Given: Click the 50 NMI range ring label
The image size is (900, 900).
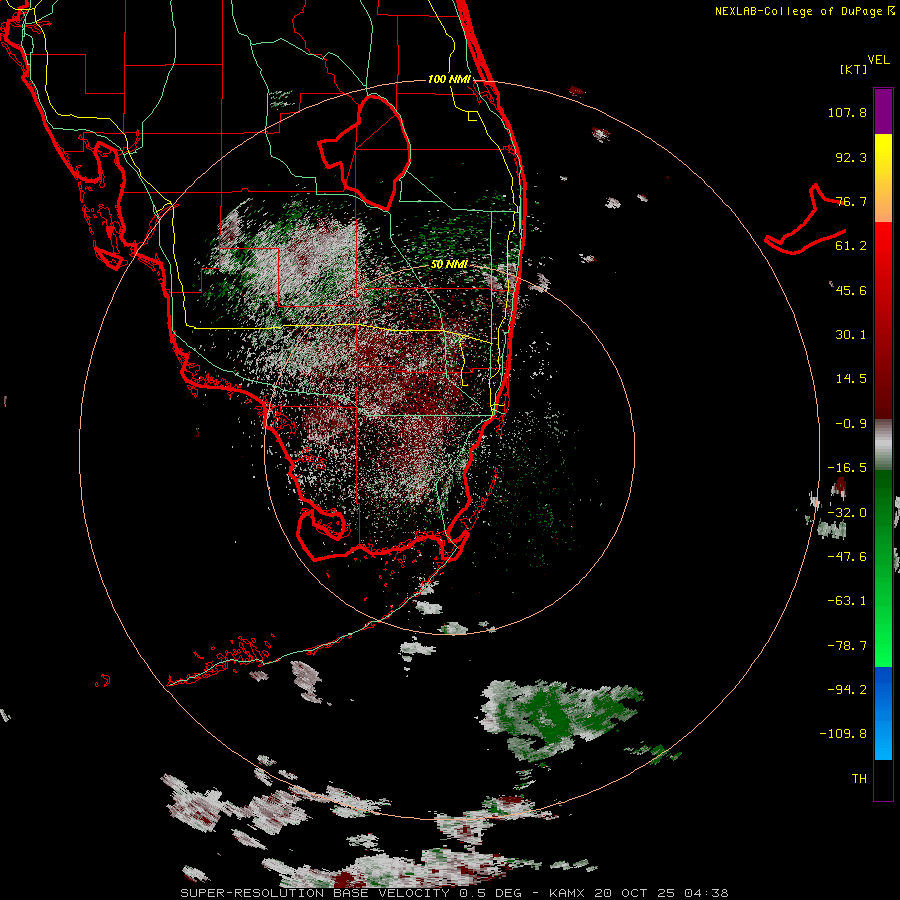Looking at the screenshot, I should tap(449, 265).
